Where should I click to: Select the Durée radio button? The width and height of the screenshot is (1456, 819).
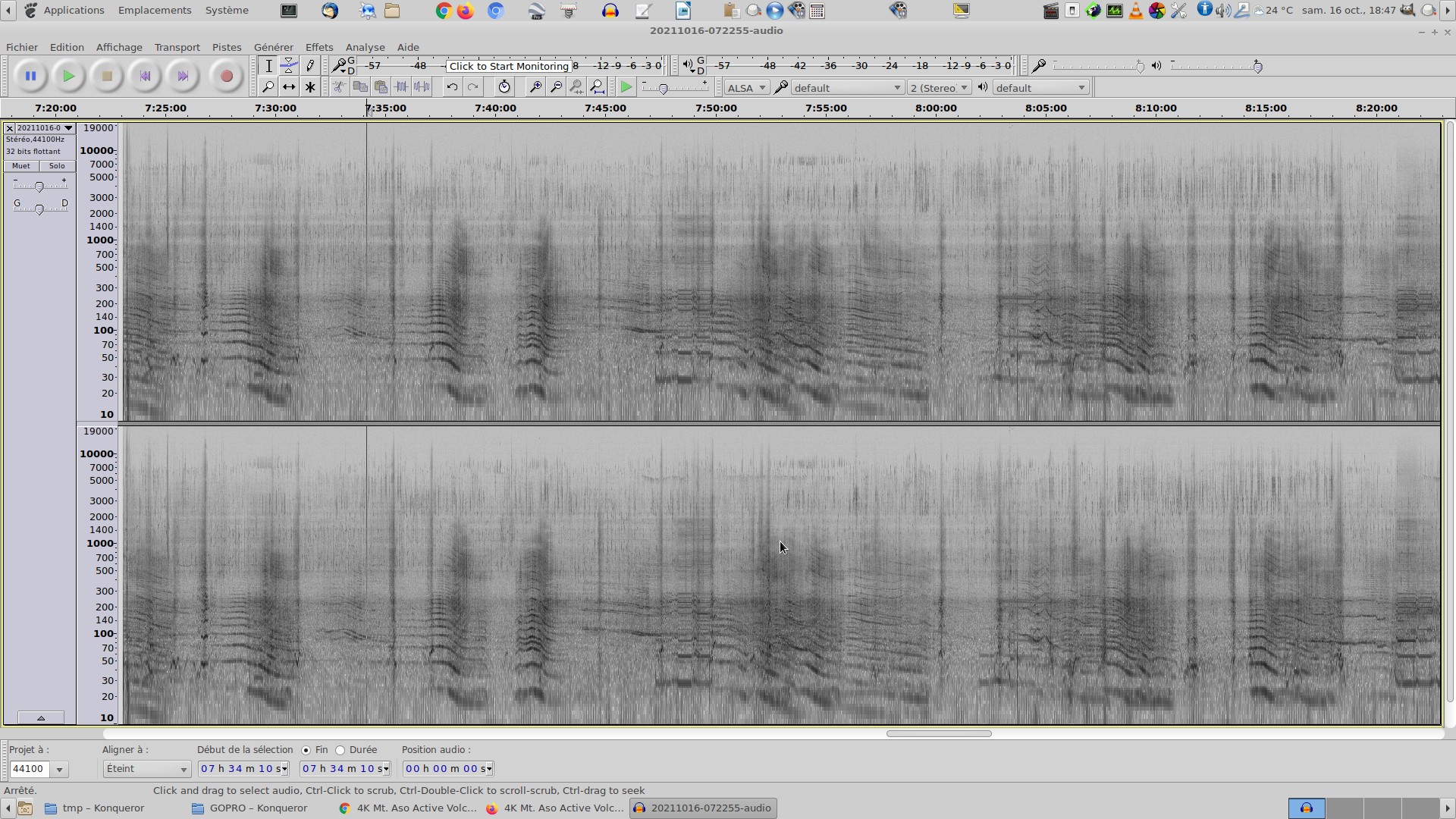point(340,751)
